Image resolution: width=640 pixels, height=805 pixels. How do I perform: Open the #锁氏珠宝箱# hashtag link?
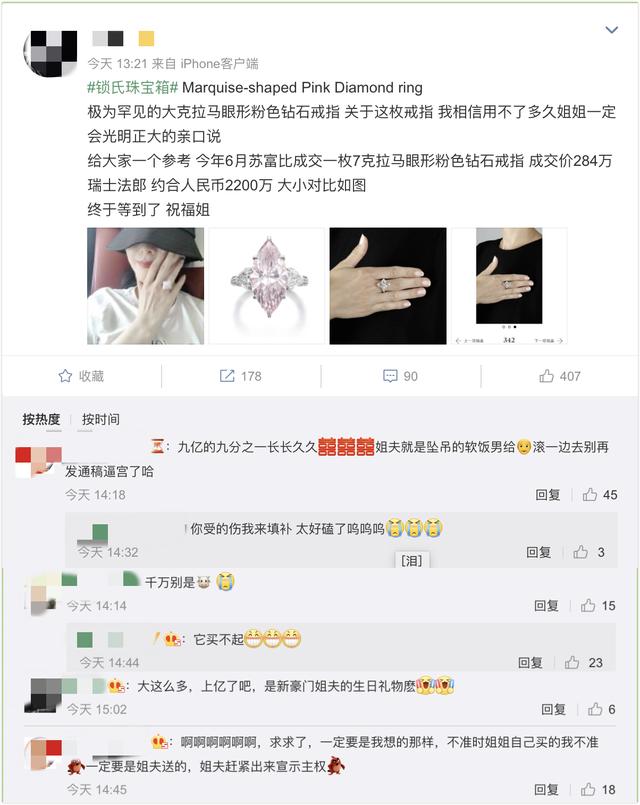(x=132, y=88)
